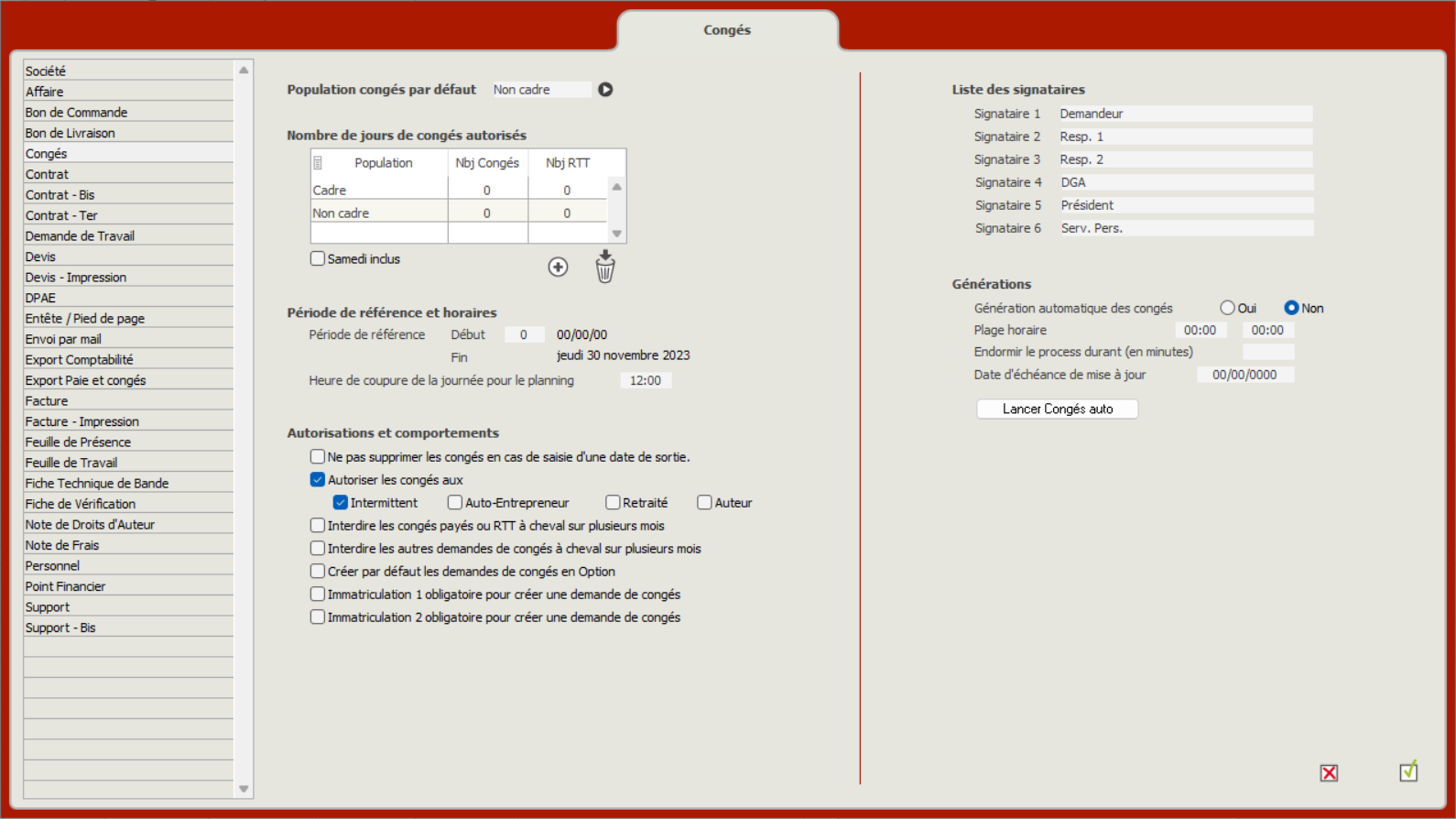Click the population table header list icon
1456x819 pixels.
[x=318, y=163]
